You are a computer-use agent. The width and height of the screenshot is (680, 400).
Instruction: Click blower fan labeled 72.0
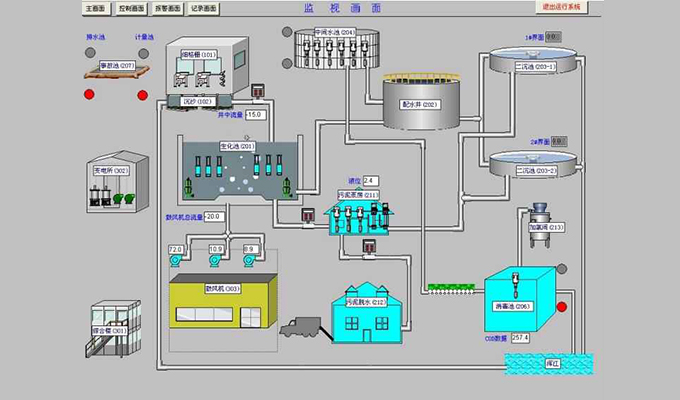click(175, 260)
